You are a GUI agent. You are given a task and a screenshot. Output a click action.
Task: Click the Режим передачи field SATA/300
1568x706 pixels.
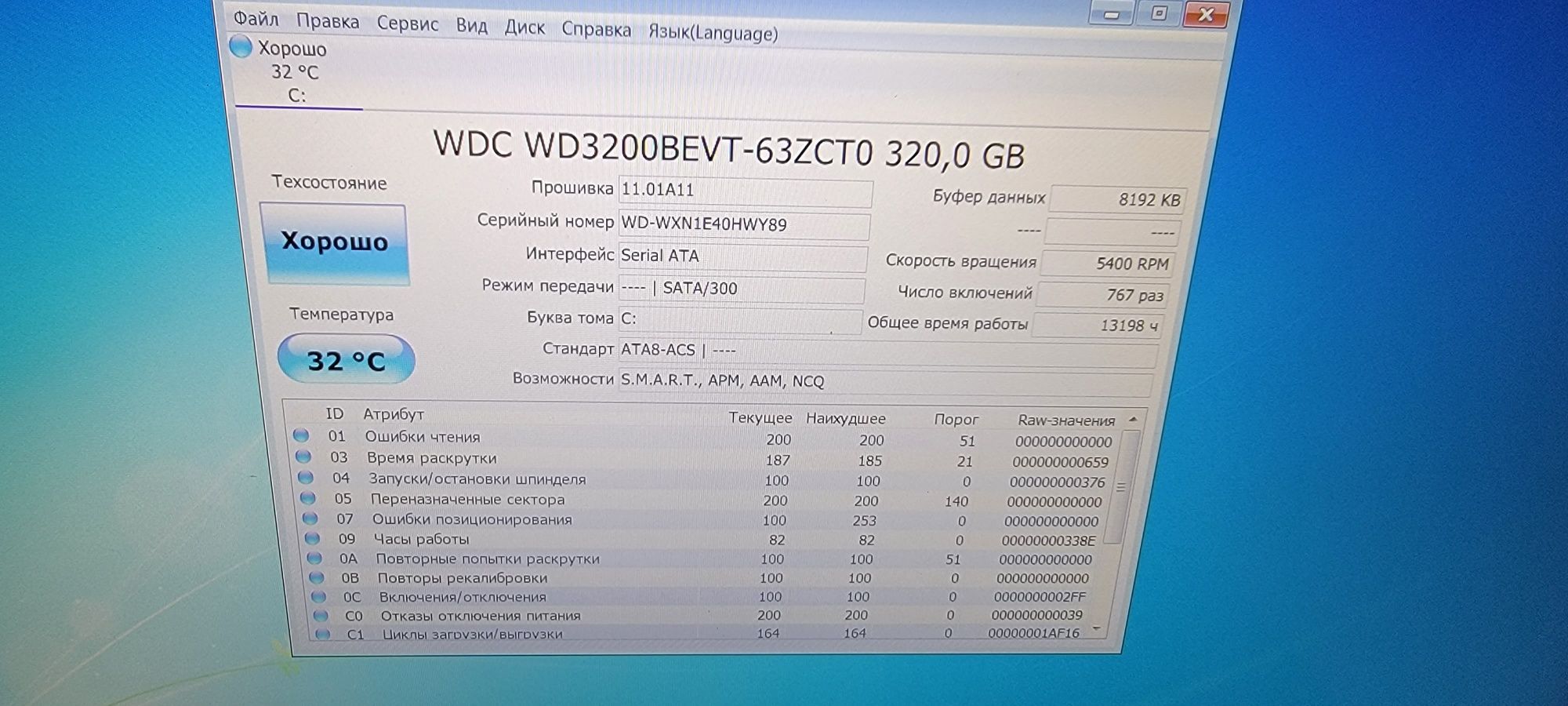point(741,289)
